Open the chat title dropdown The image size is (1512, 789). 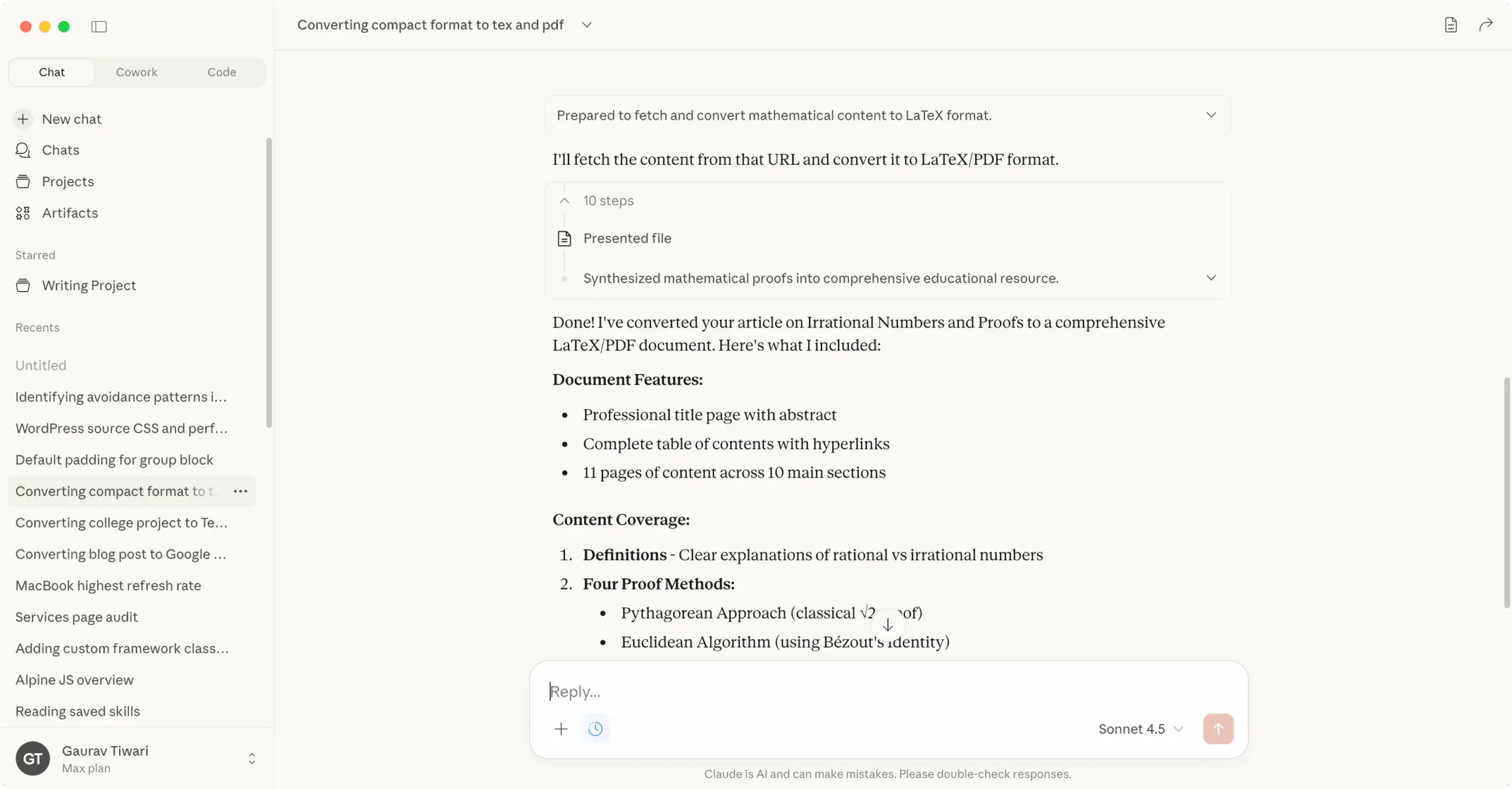(x=587, y=25)
